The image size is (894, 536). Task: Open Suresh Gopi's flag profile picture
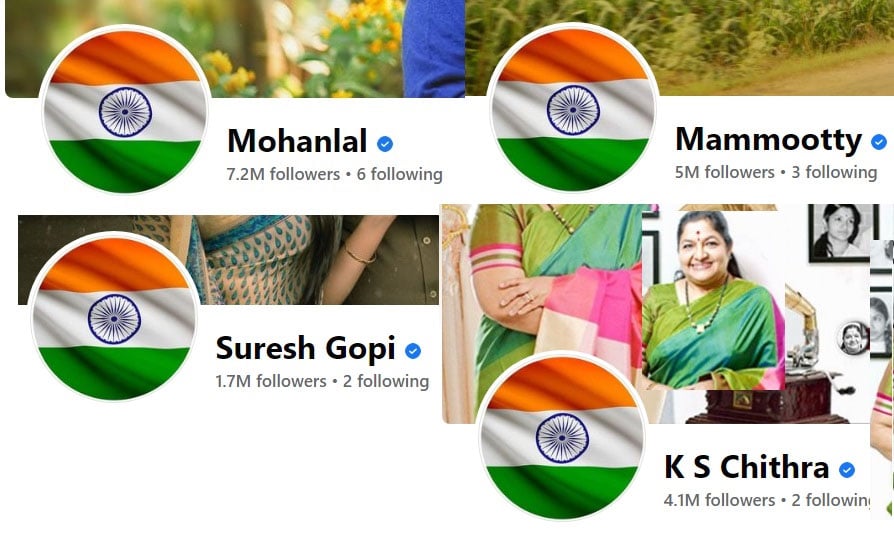pyautogui.click(x=114, y=318)
